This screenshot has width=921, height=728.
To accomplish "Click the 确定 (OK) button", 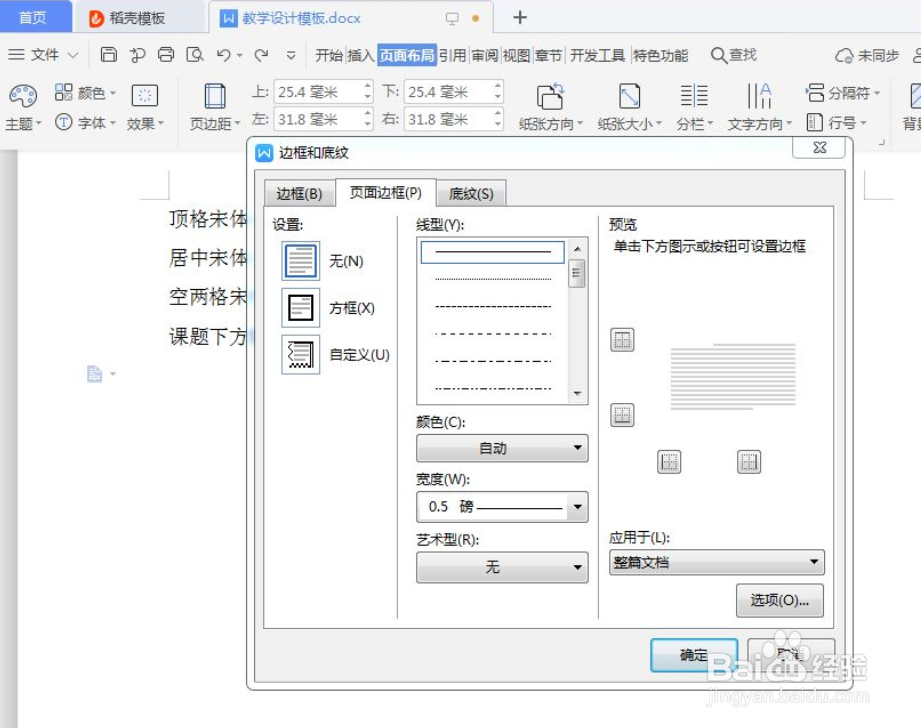I will pyautogui.click(x=693, y=656).
